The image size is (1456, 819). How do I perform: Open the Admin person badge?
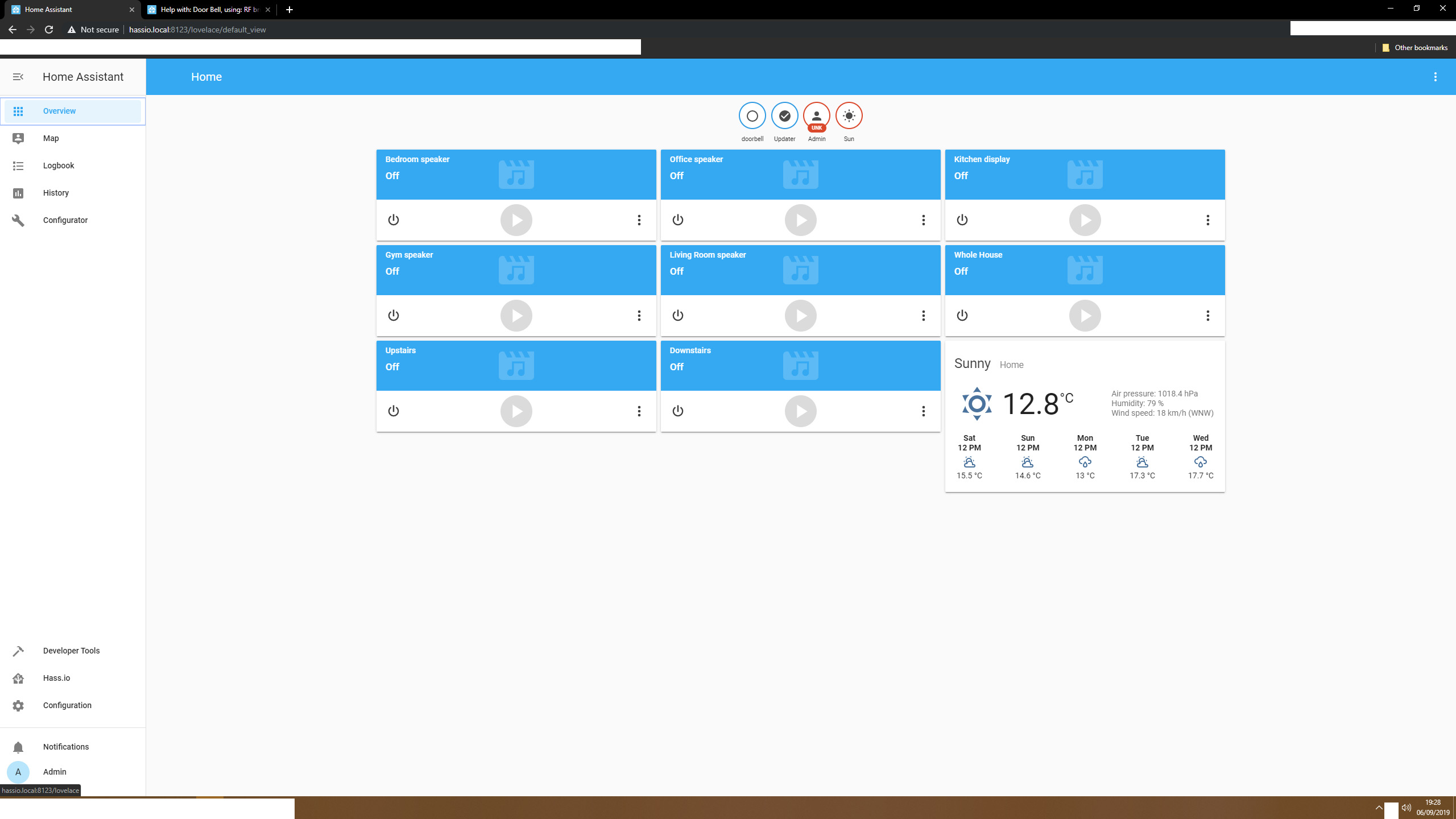816,116
